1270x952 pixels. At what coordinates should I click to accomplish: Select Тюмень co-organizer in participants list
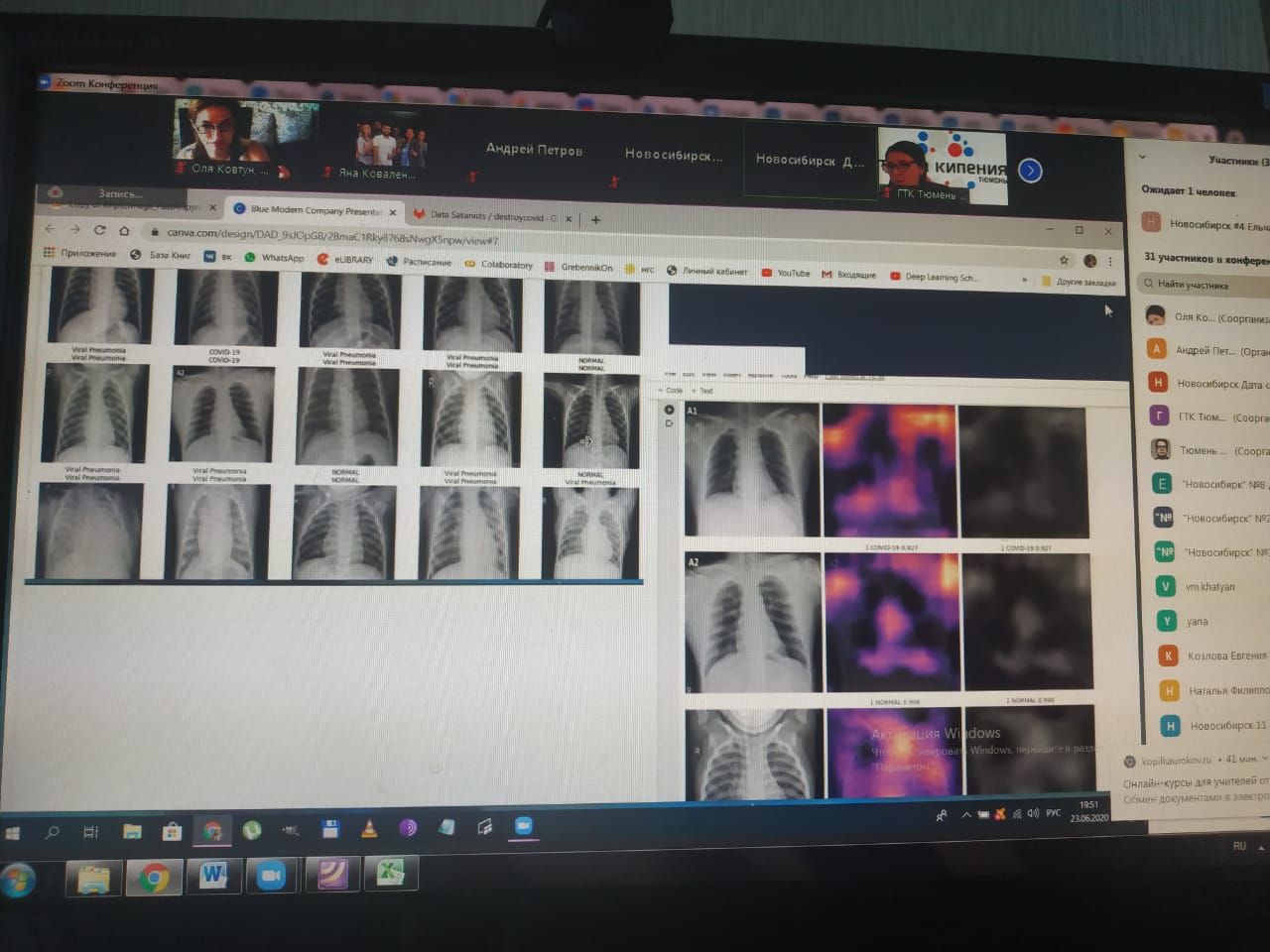click(x=1207, y=450)
